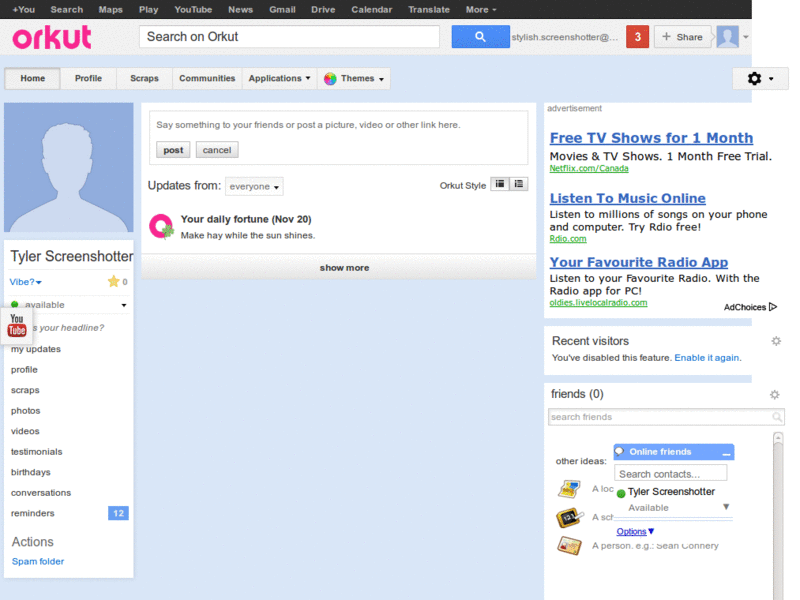Click the profile photo placeholder
Image resolution: width=800 pixels, height=600 pixels.
[x=69, y=167]
